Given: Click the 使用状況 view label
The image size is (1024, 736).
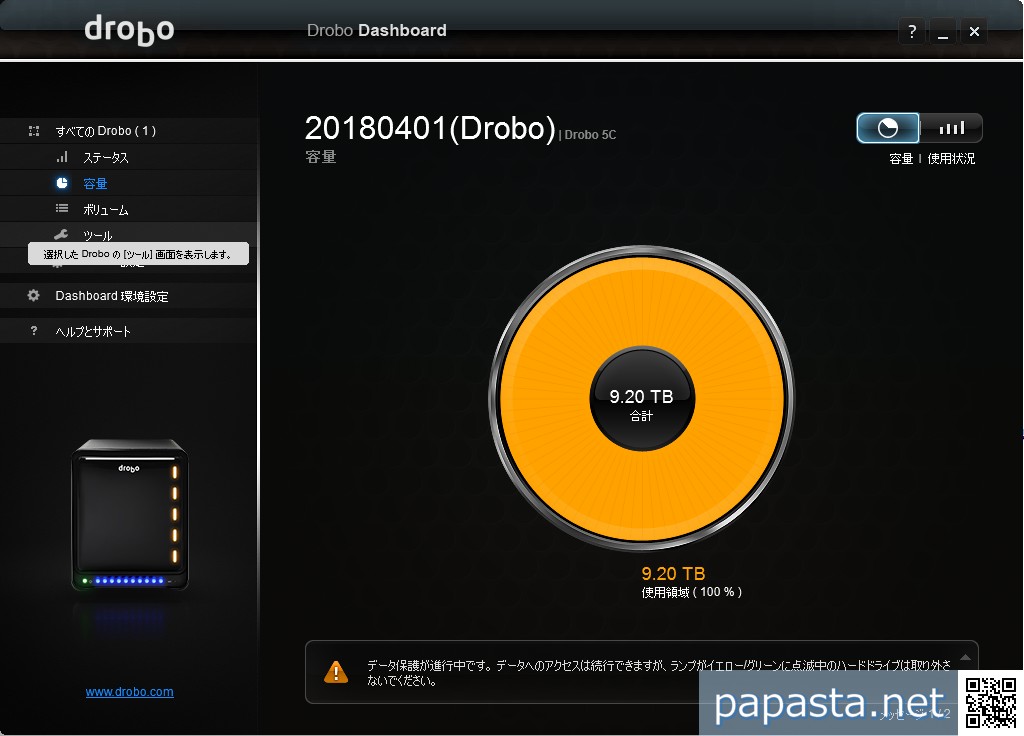Looking at the screenshot, I should tap(951, 159).
